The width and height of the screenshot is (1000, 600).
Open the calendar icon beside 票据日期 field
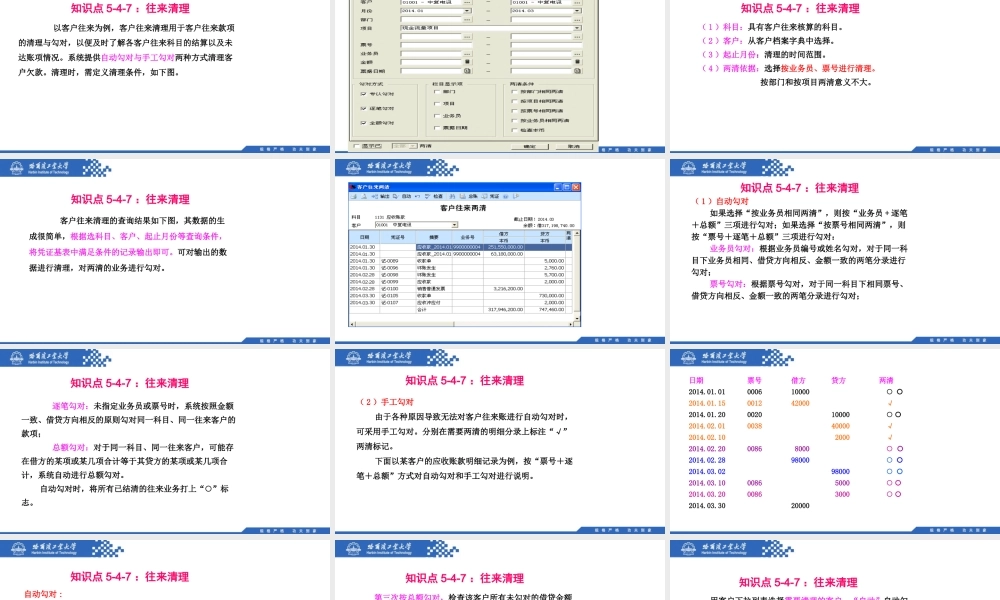(469, 71)
